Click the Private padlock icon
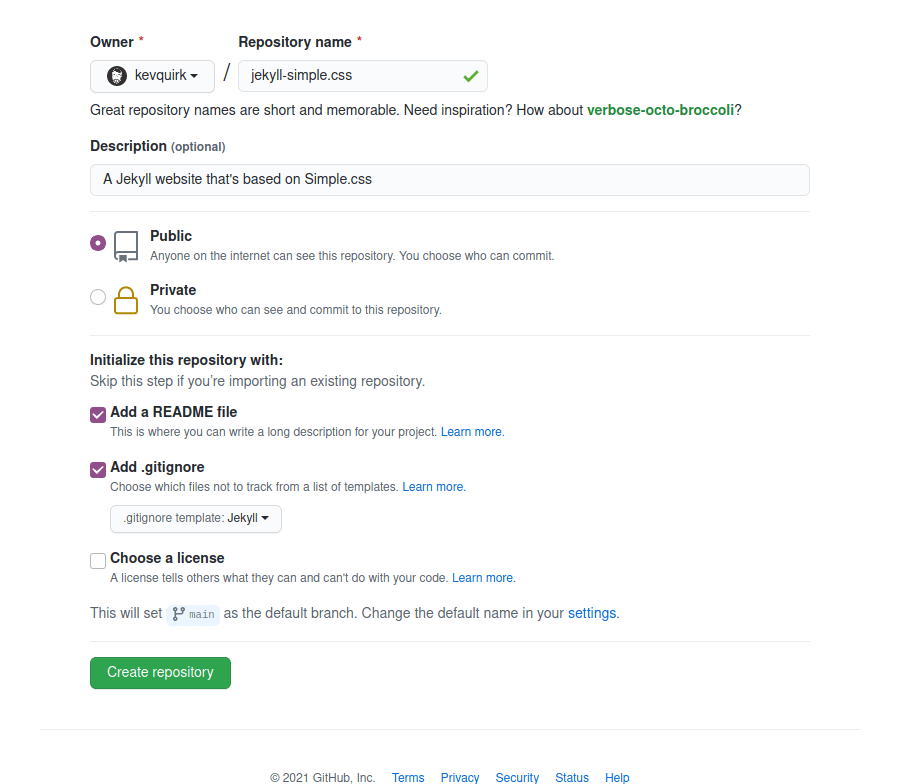Screen dimensions: 900x784 coord(125,297)
